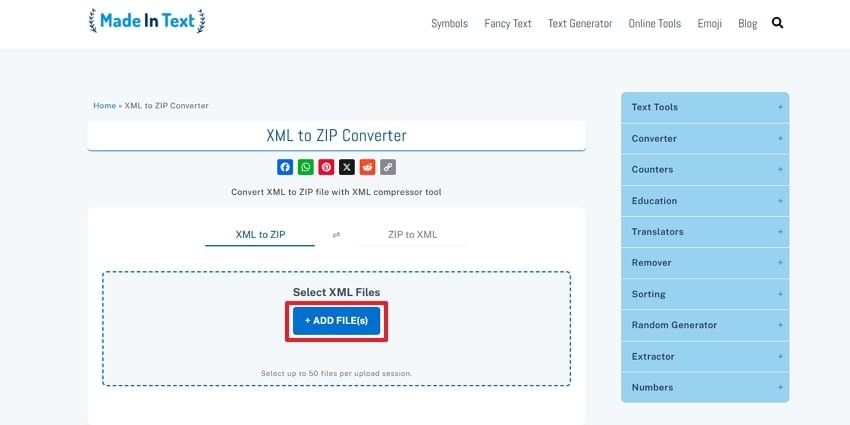Switch to the ZIP to XML tab
Image resolution: width=850 pixels, height=425 pixels.
(413, 235)
